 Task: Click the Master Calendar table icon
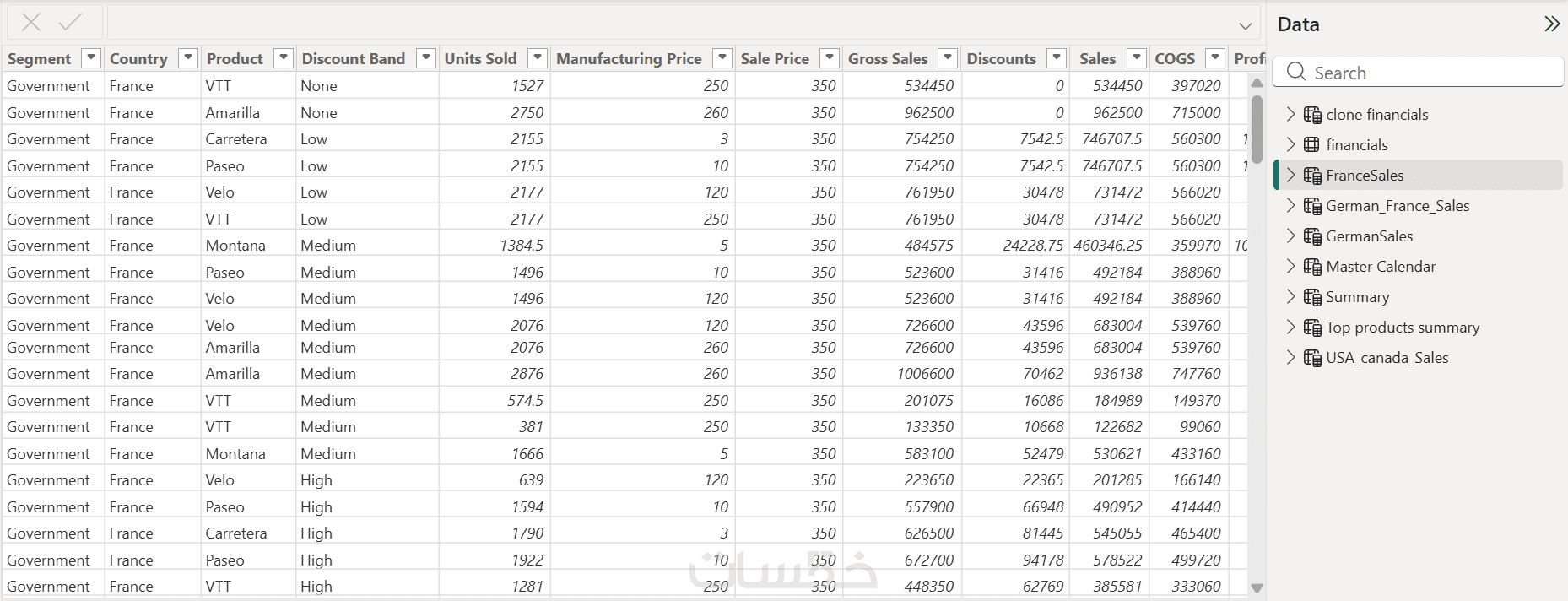pos(1312,267)
